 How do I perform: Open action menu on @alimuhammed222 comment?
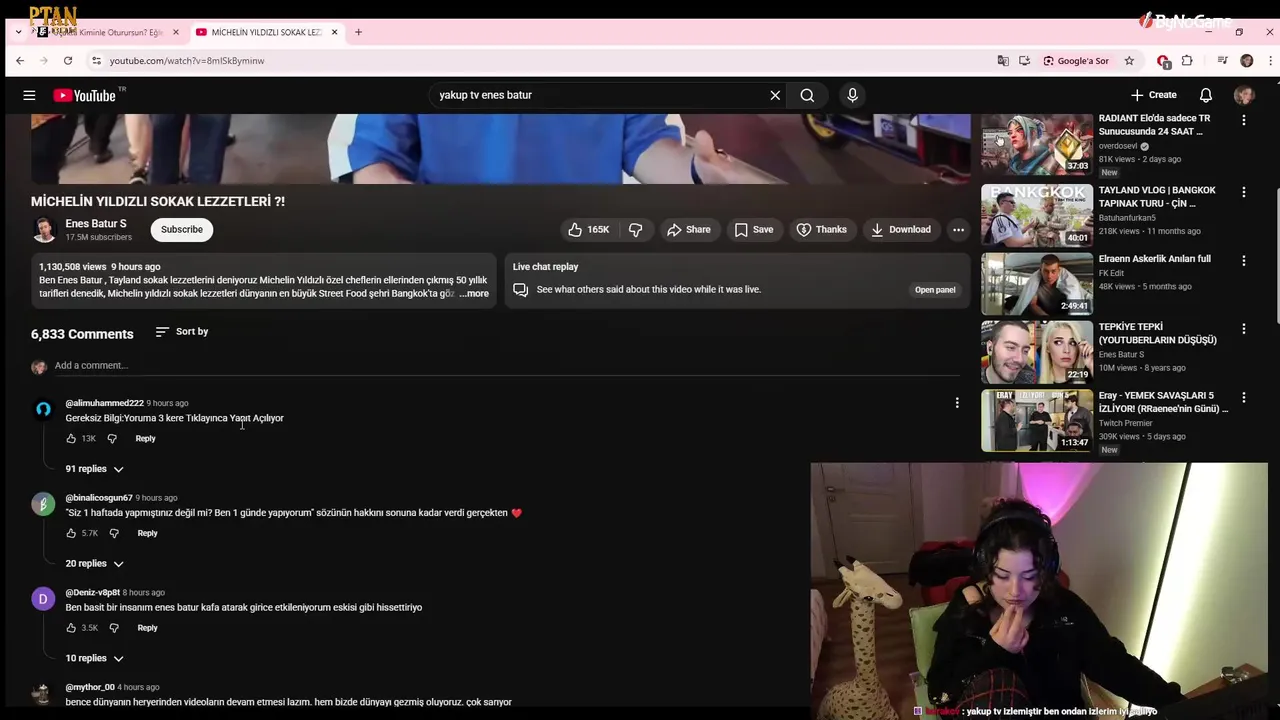point(957,403)
